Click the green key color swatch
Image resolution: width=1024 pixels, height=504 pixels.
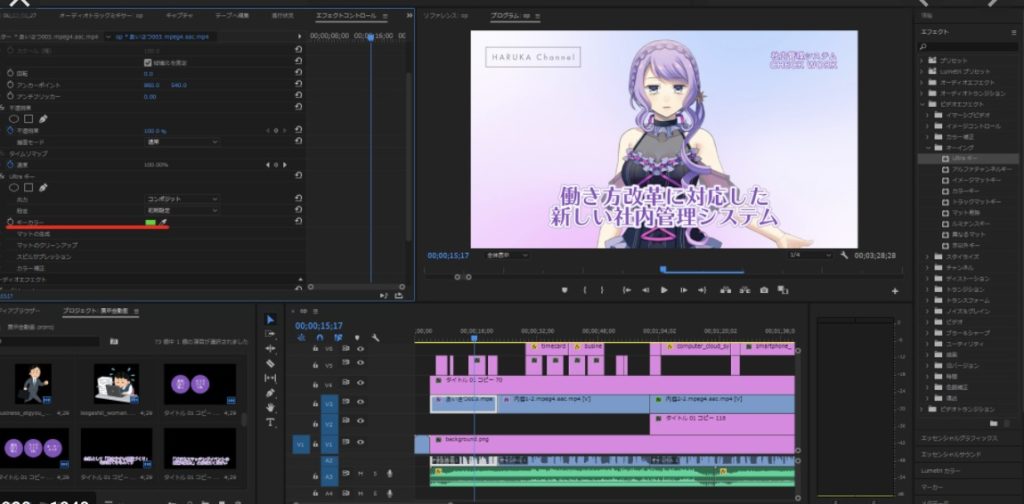[x=151, y=223]
